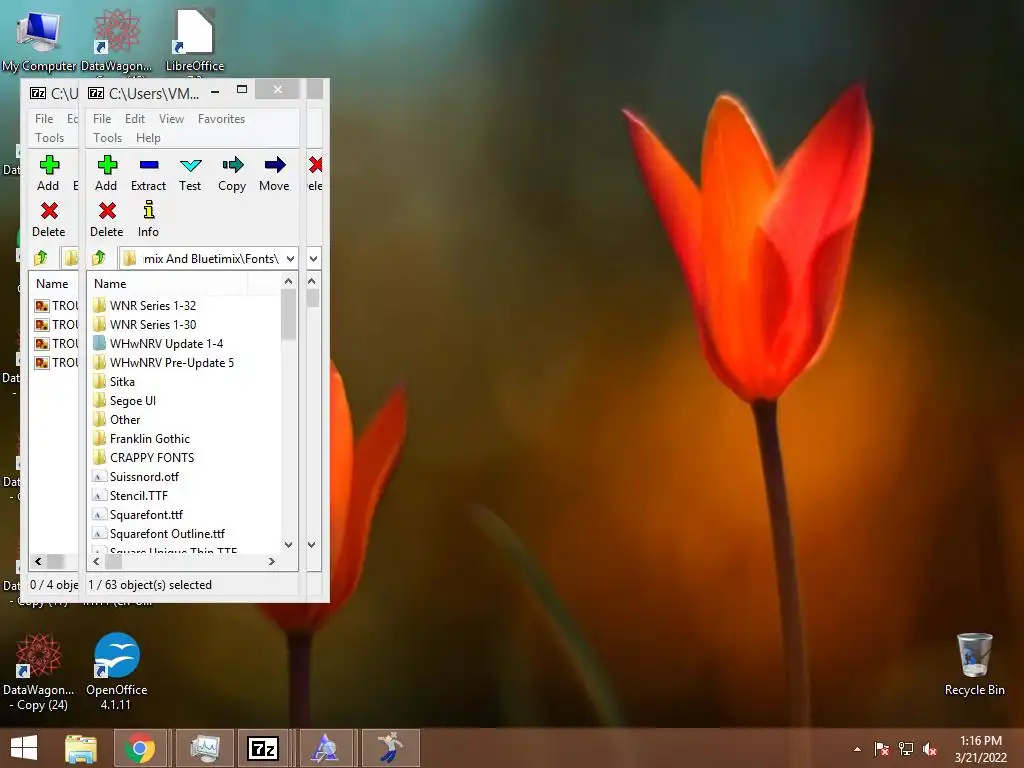Click the system monitor taskbar icon
Viewport: 1024px width, 768px height.
tap(204, 748)
